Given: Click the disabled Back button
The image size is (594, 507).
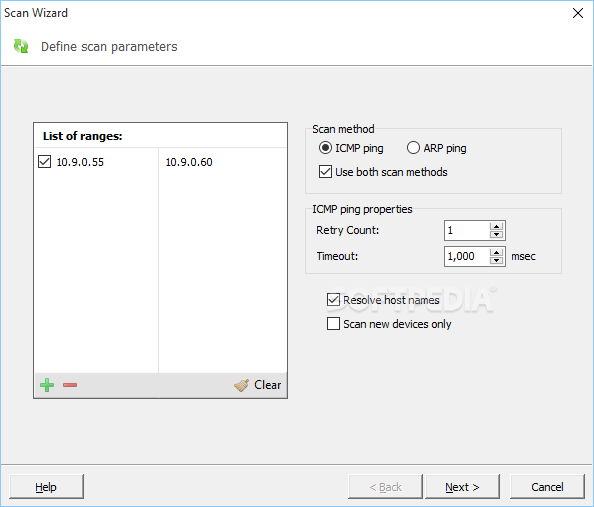Looking at the screenshot, I should tap(385, 487).
